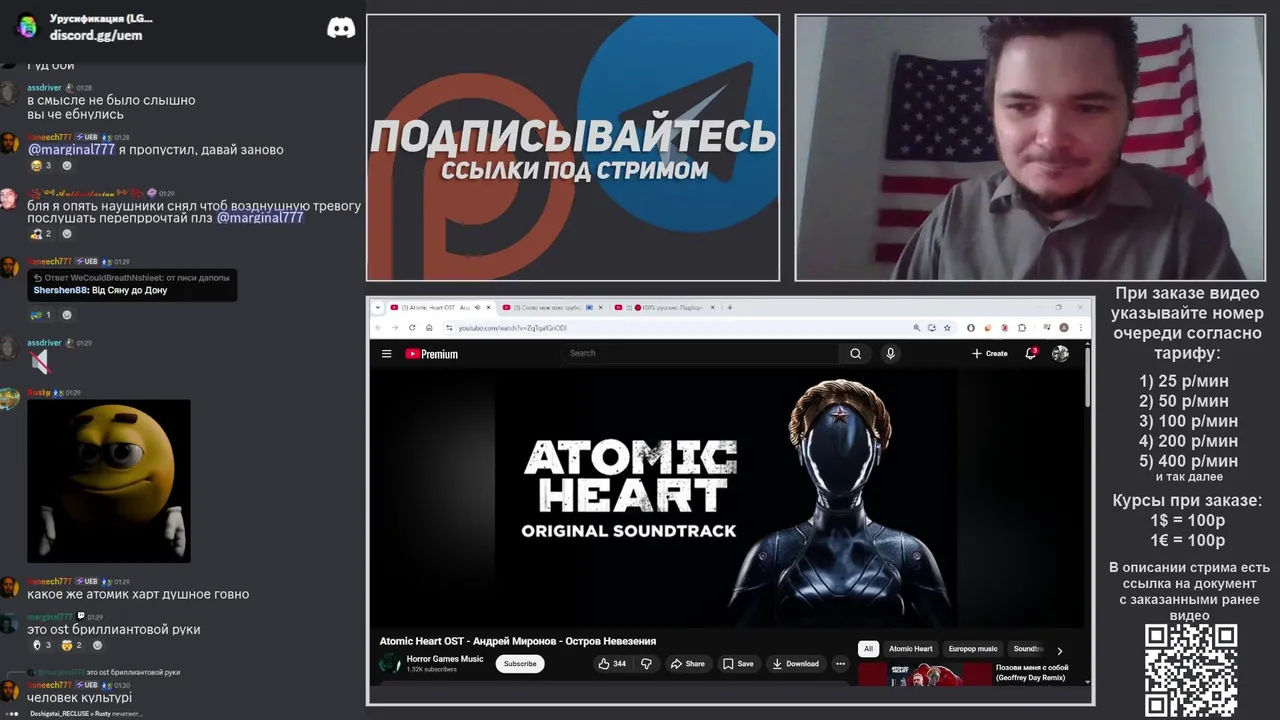Click the browser back arrow
This screenshot has height=720, width=1280.
[378, 327]
